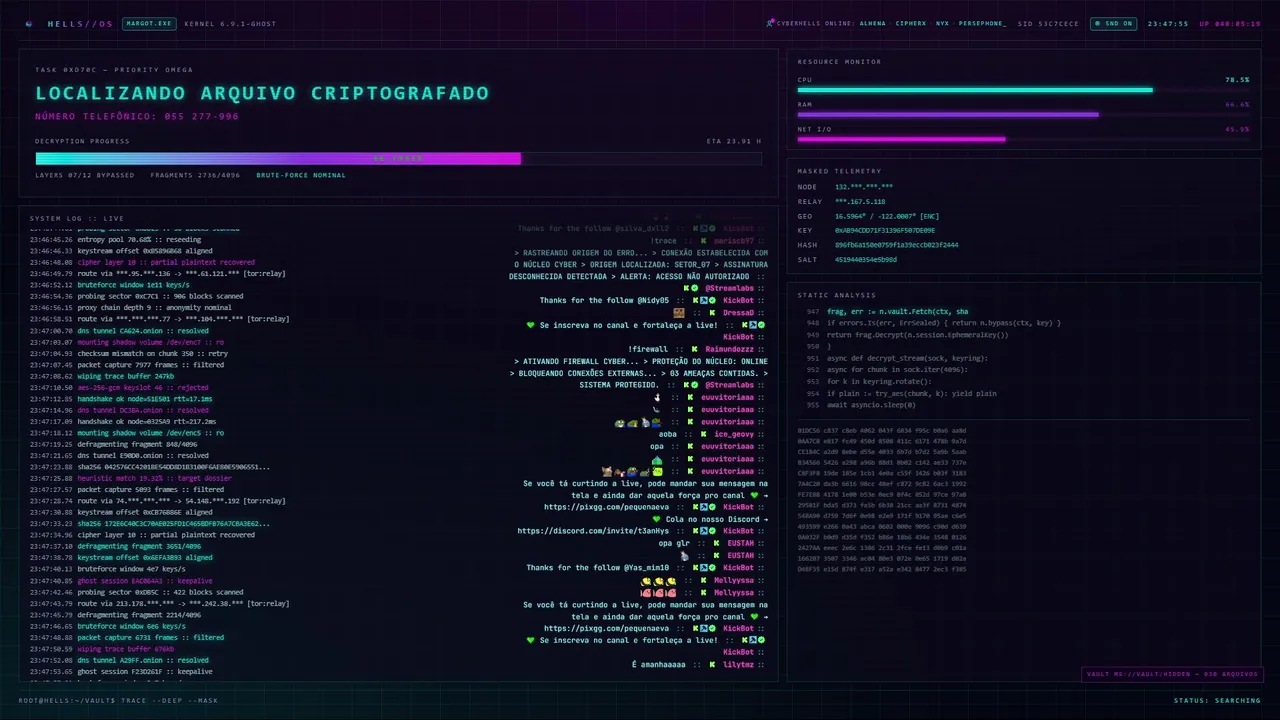
Task: Click the MASKED TELEMETRY panel header
Action: coord(839,171)
